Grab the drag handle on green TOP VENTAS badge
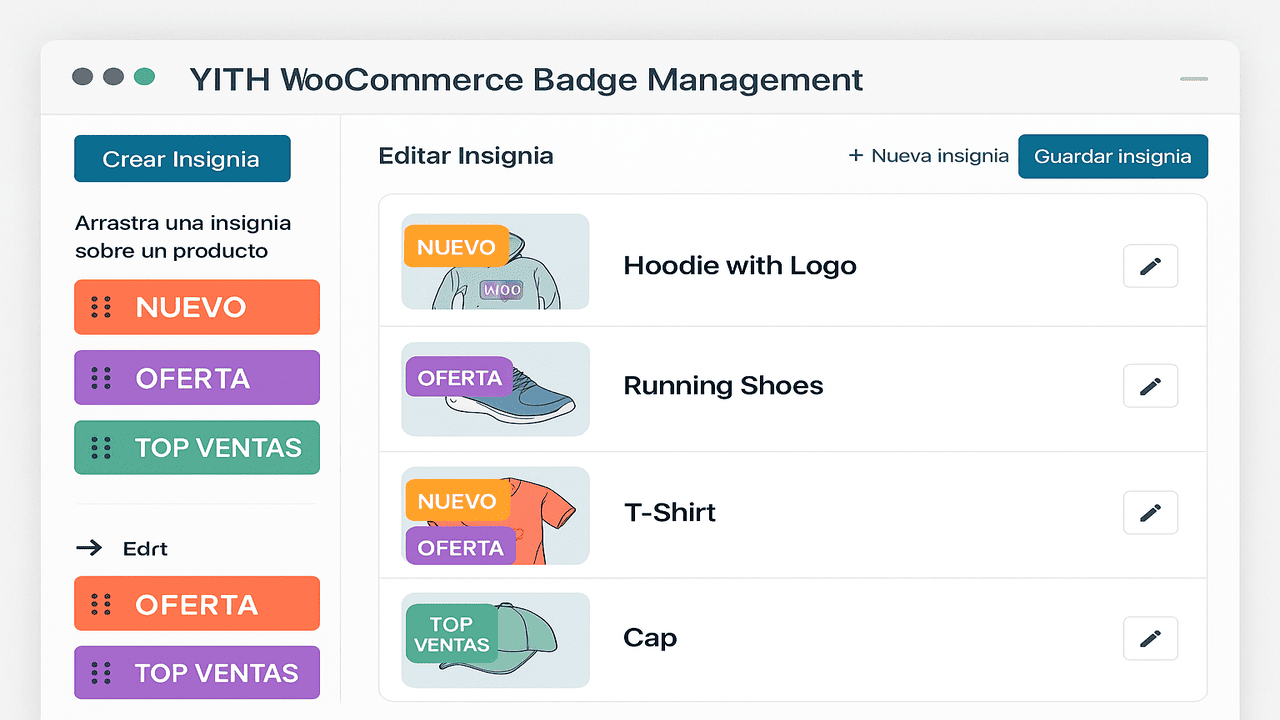This screenshot has height=720, width=1280. coord(101,448)
